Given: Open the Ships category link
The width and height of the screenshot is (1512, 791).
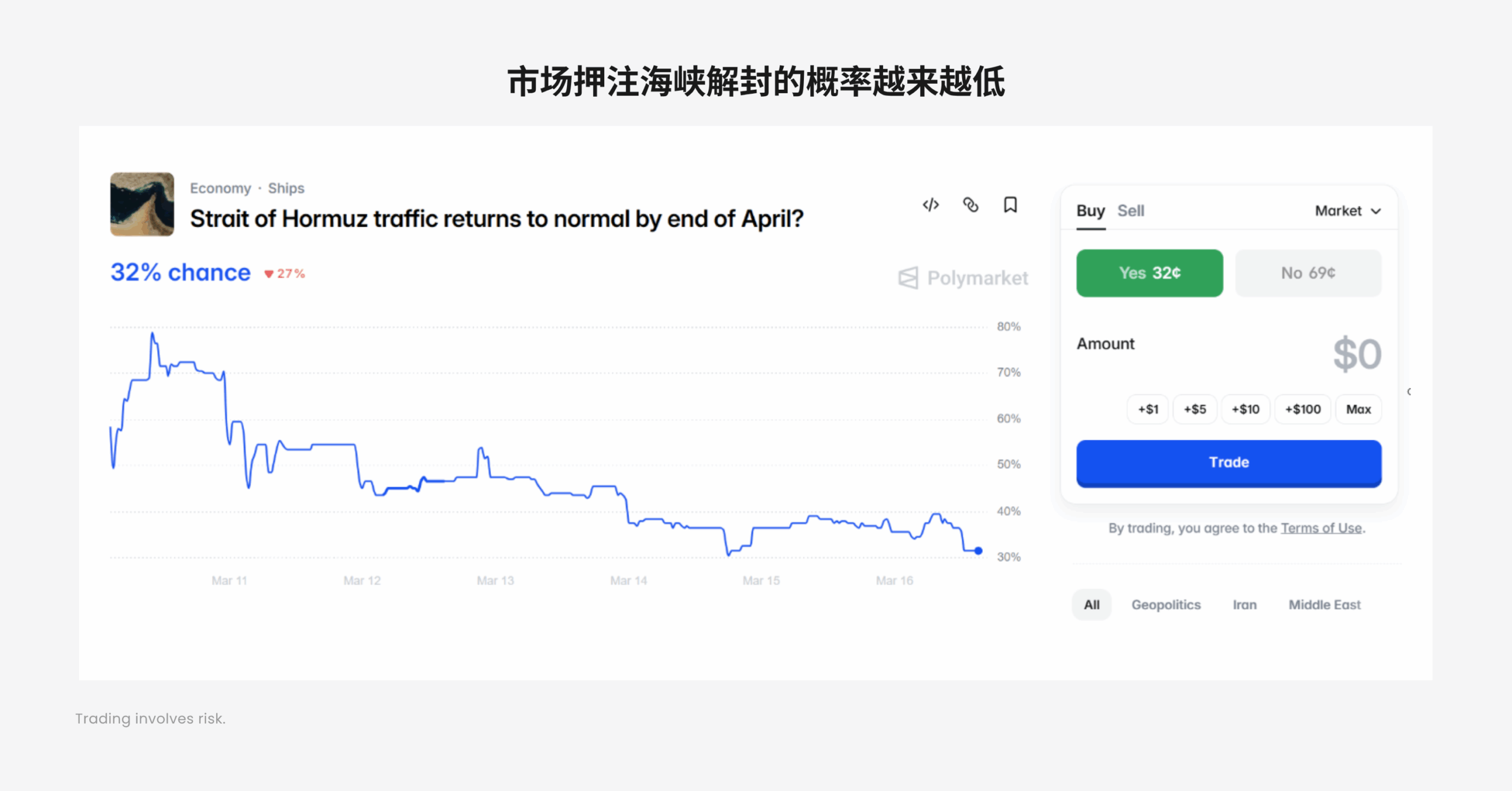Looking at the screenshot, I should [286, 188].
